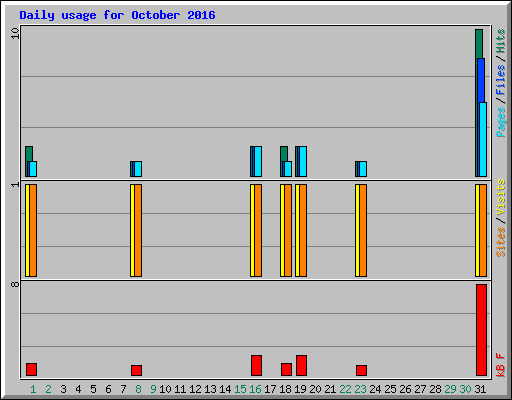Select the red KB bar for day 8

click(x=136, y=370)
